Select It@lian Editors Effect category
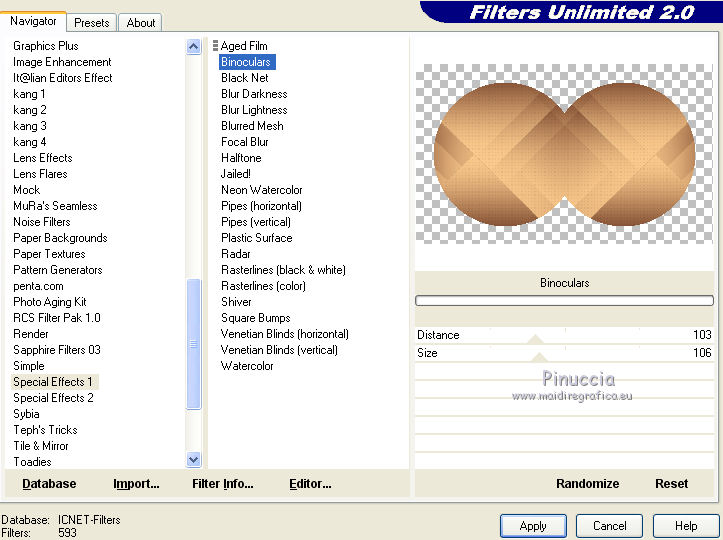Viewport: 723px width, 540px height. 63,78
